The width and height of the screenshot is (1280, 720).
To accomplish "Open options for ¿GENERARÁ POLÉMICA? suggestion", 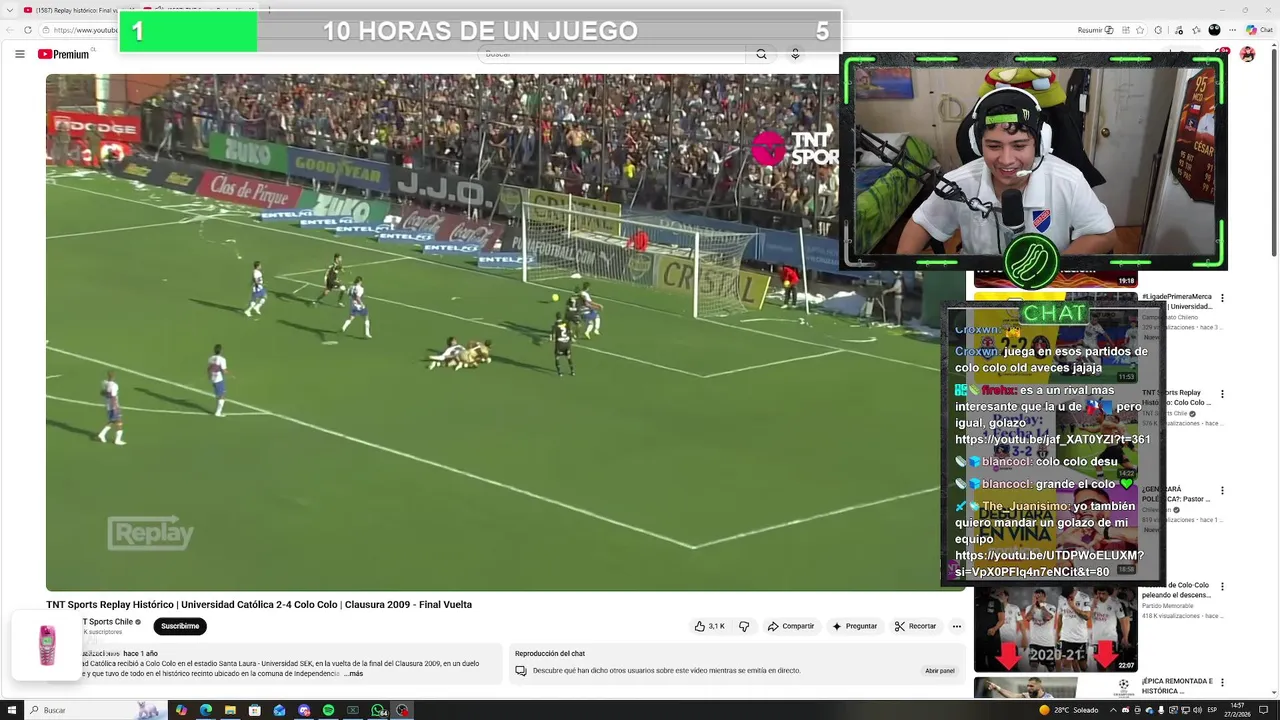I will (x=1222, y=491).
